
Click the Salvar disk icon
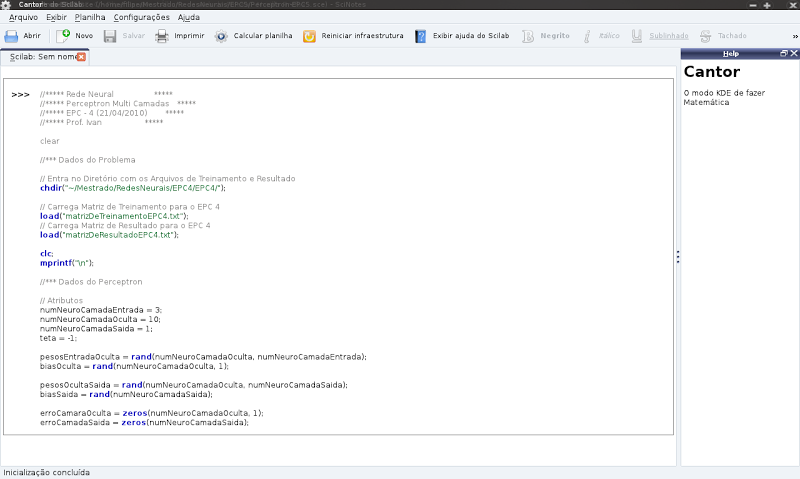[x=110, y=36]
